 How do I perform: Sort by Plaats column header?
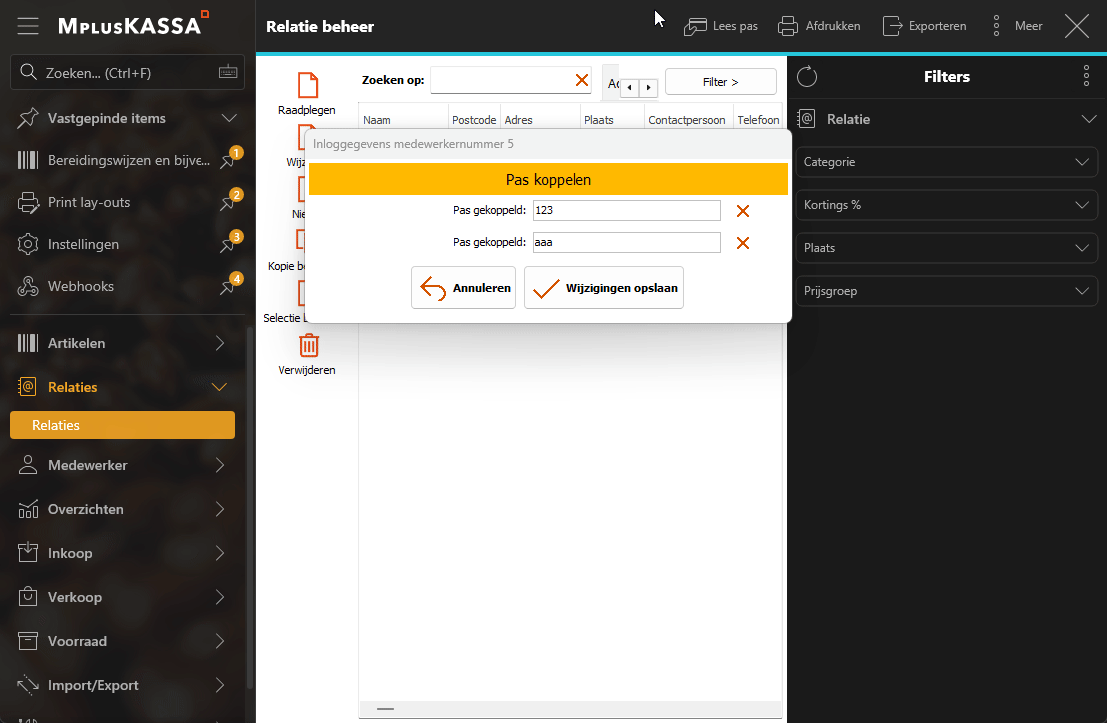(611, 119)
